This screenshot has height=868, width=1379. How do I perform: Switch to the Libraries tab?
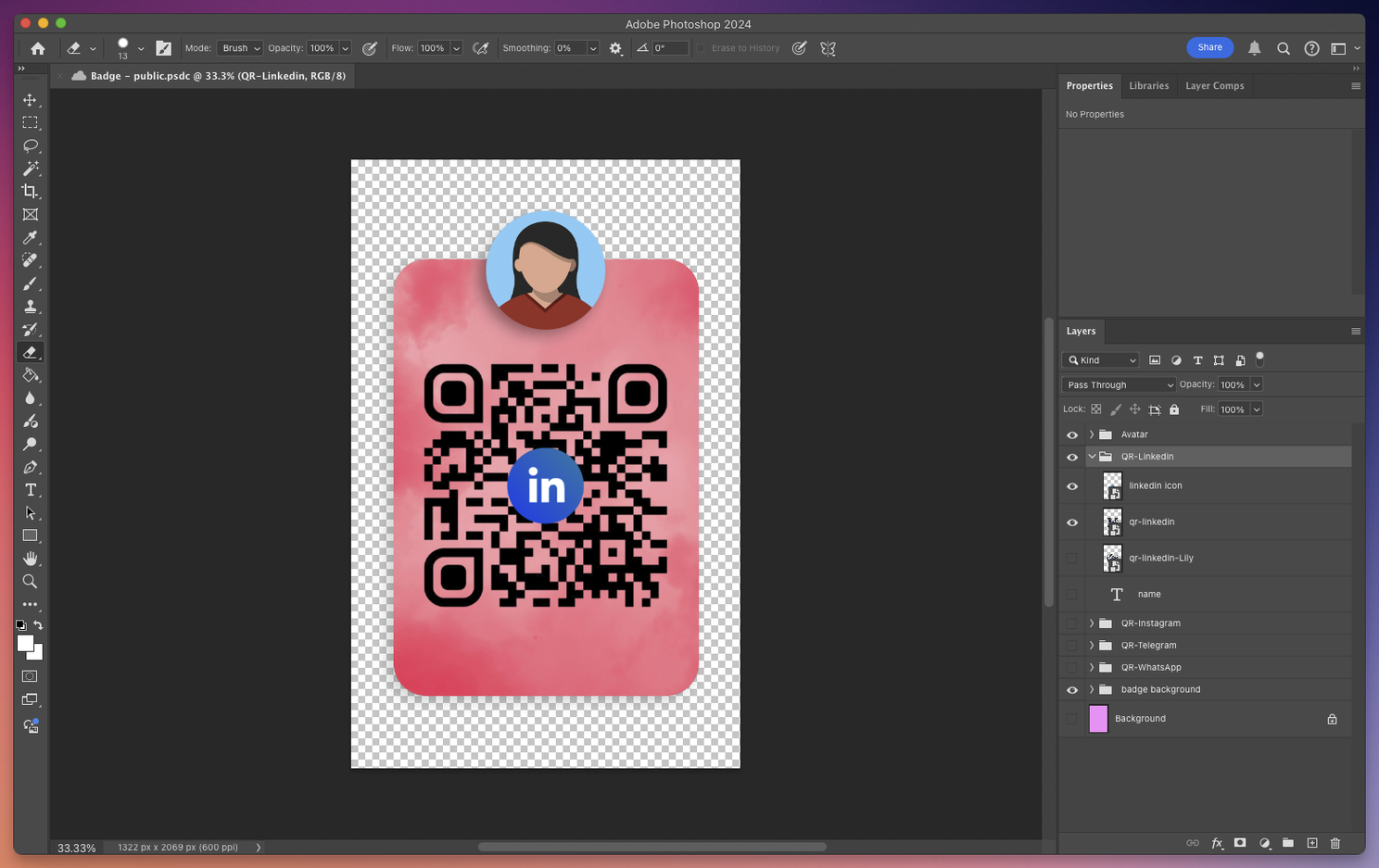[x=1148, y=86]
